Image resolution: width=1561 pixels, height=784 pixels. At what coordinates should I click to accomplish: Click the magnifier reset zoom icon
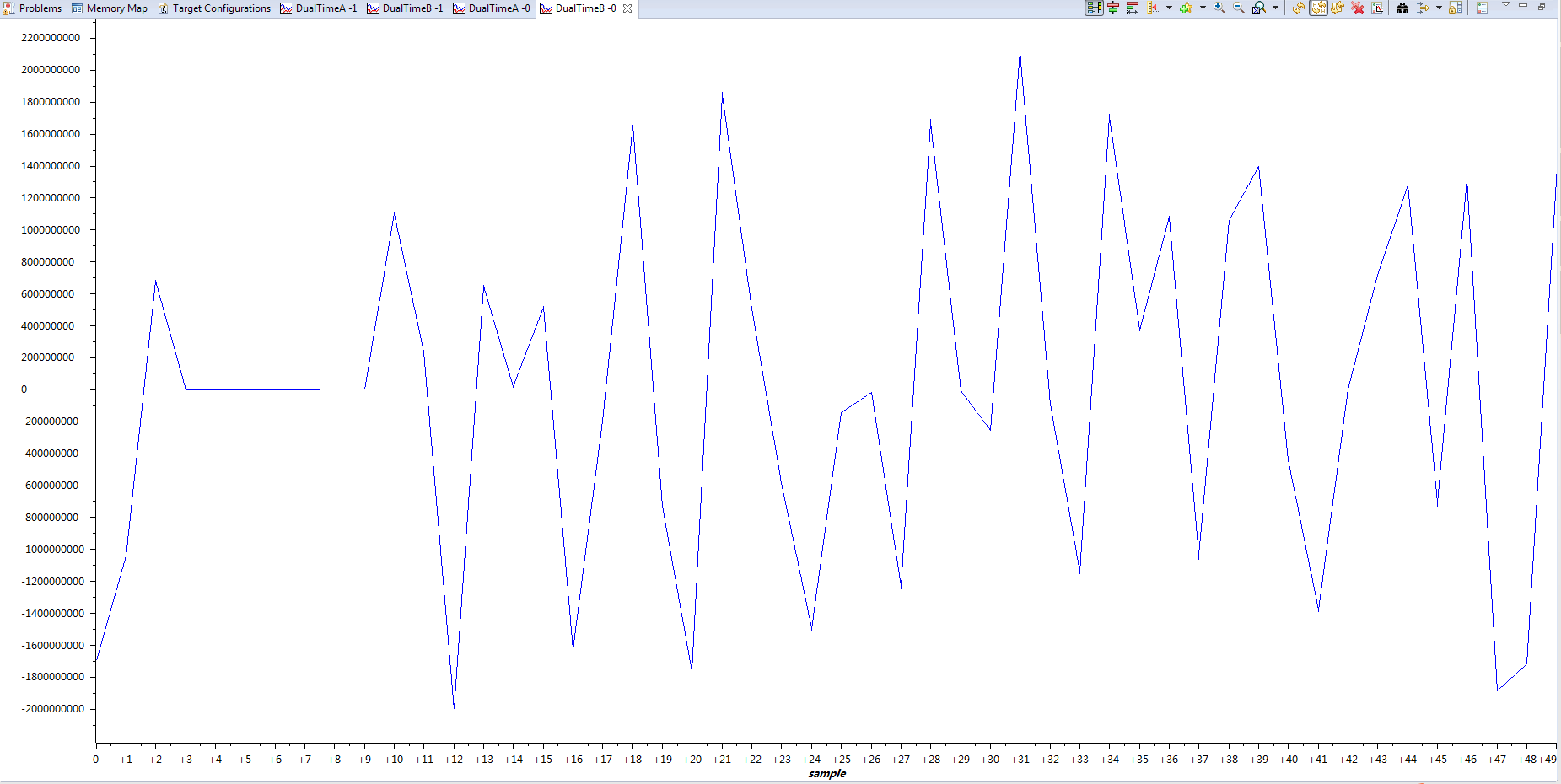pyautogui.click(x=1258, y=8)
